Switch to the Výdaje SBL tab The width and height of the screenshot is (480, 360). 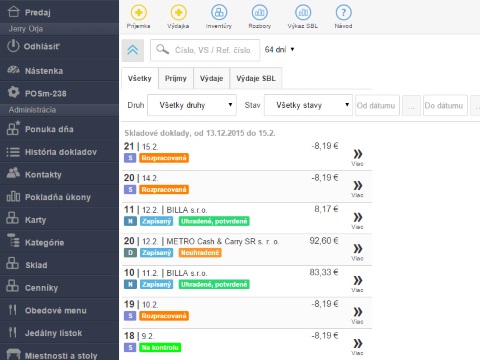[x=256, y=78]
